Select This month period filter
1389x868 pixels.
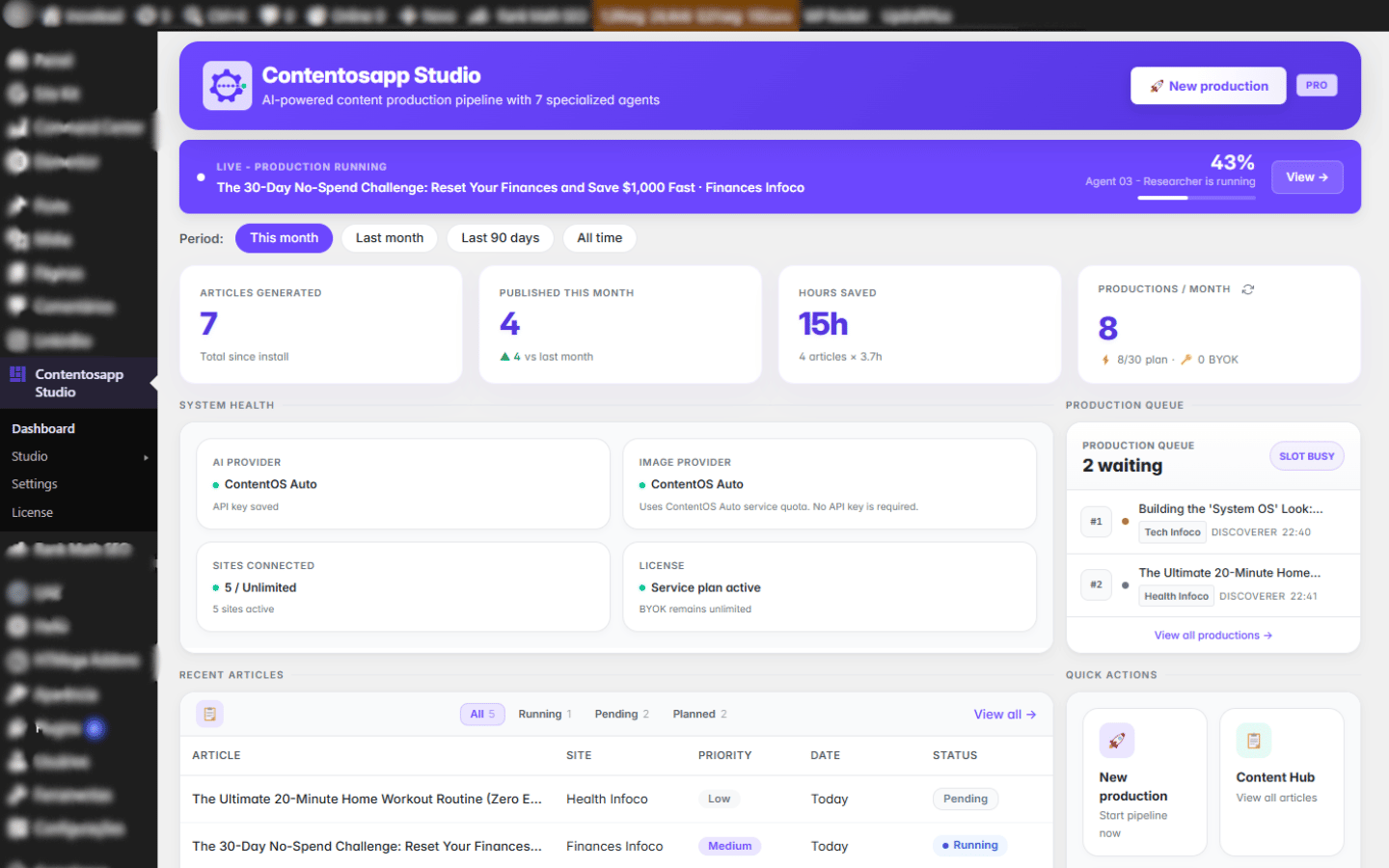[284, 238]
